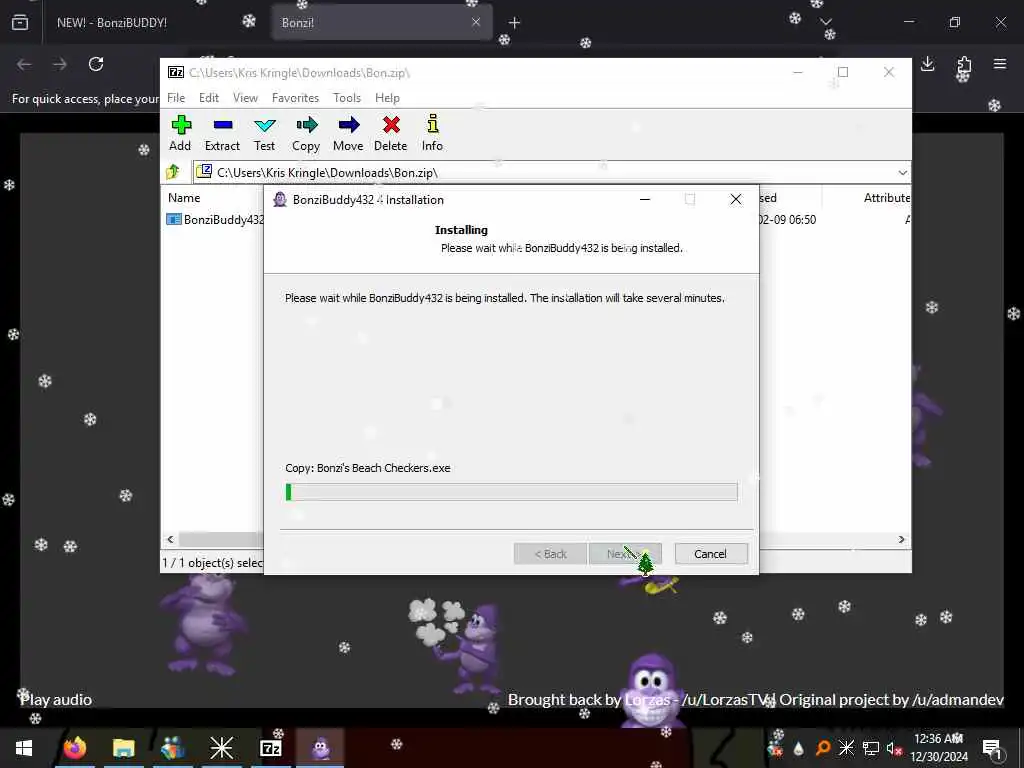The width and height of the screenshot is (1024, 768).
Task: Sort the 7-Zip list by Name column
Action: point(184,197)
